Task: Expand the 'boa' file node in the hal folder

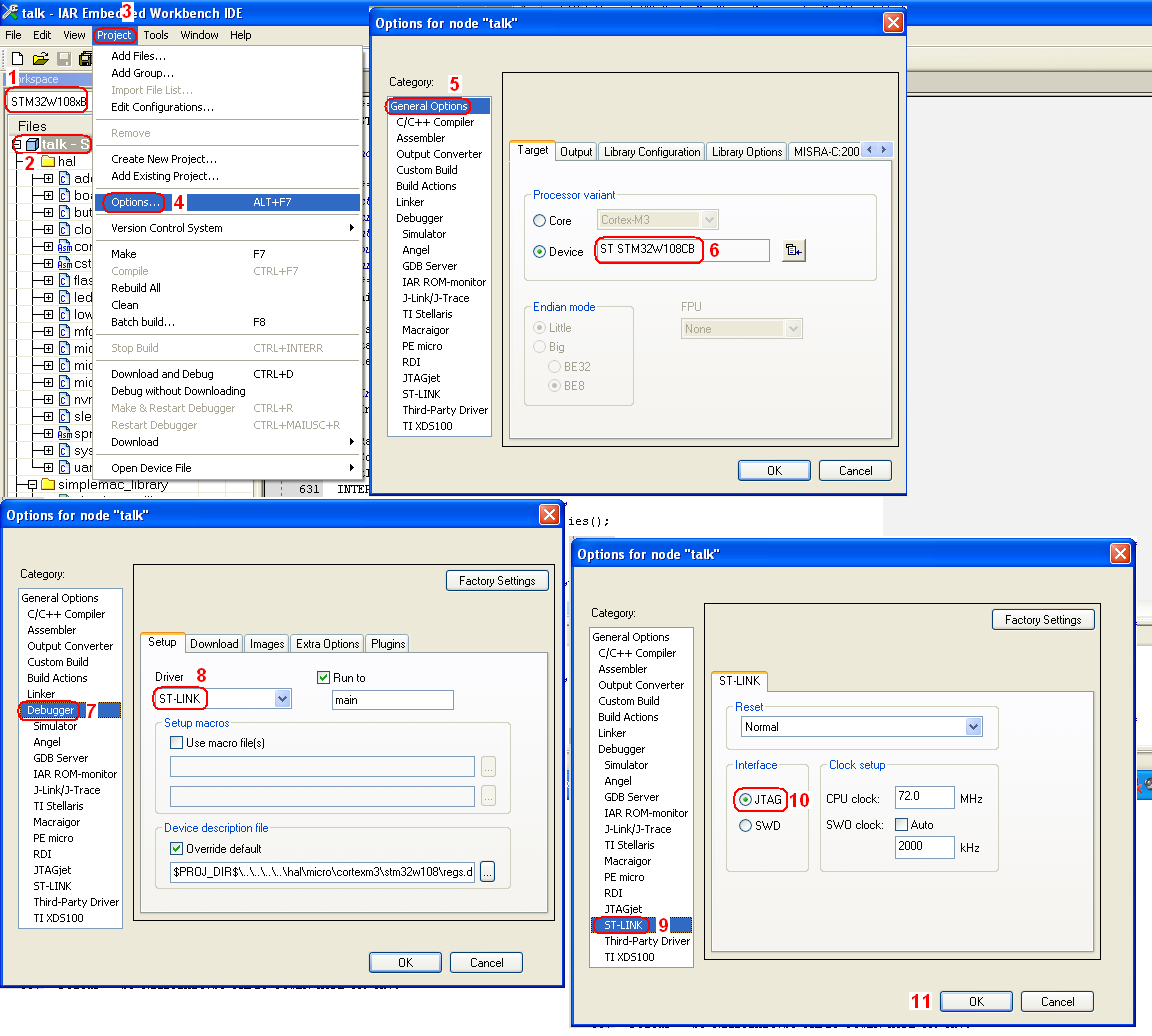Action: pyautogui.click(x=48, y=195)
